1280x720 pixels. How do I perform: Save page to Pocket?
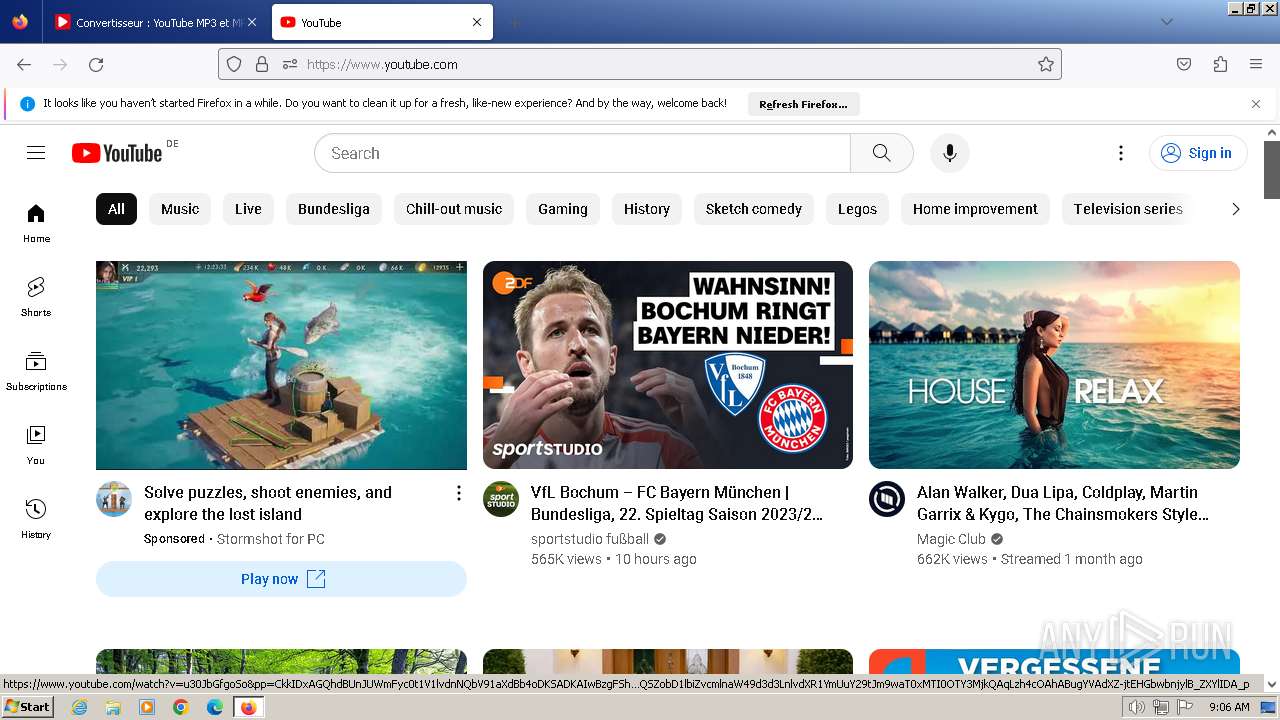(1184, 64)
